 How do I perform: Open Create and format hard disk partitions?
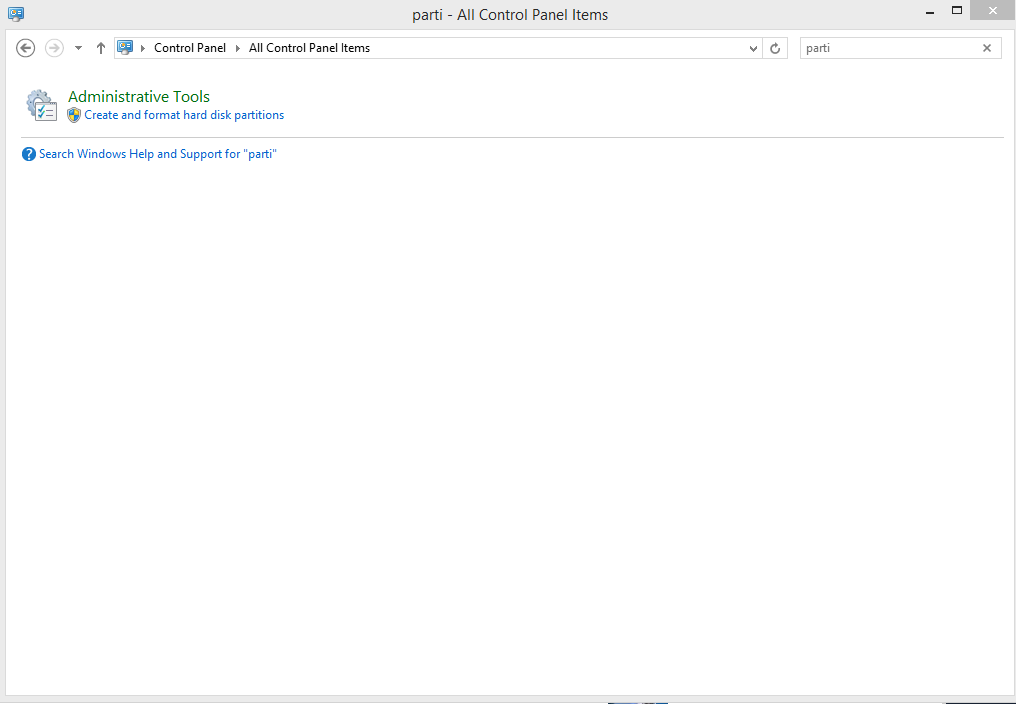click(184, 115)
